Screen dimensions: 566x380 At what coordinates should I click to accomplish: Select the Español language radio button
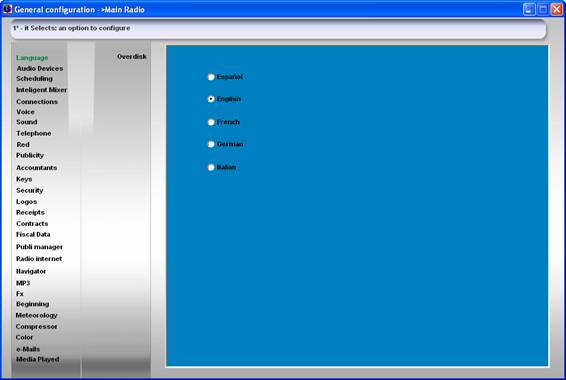click(211, 77)
